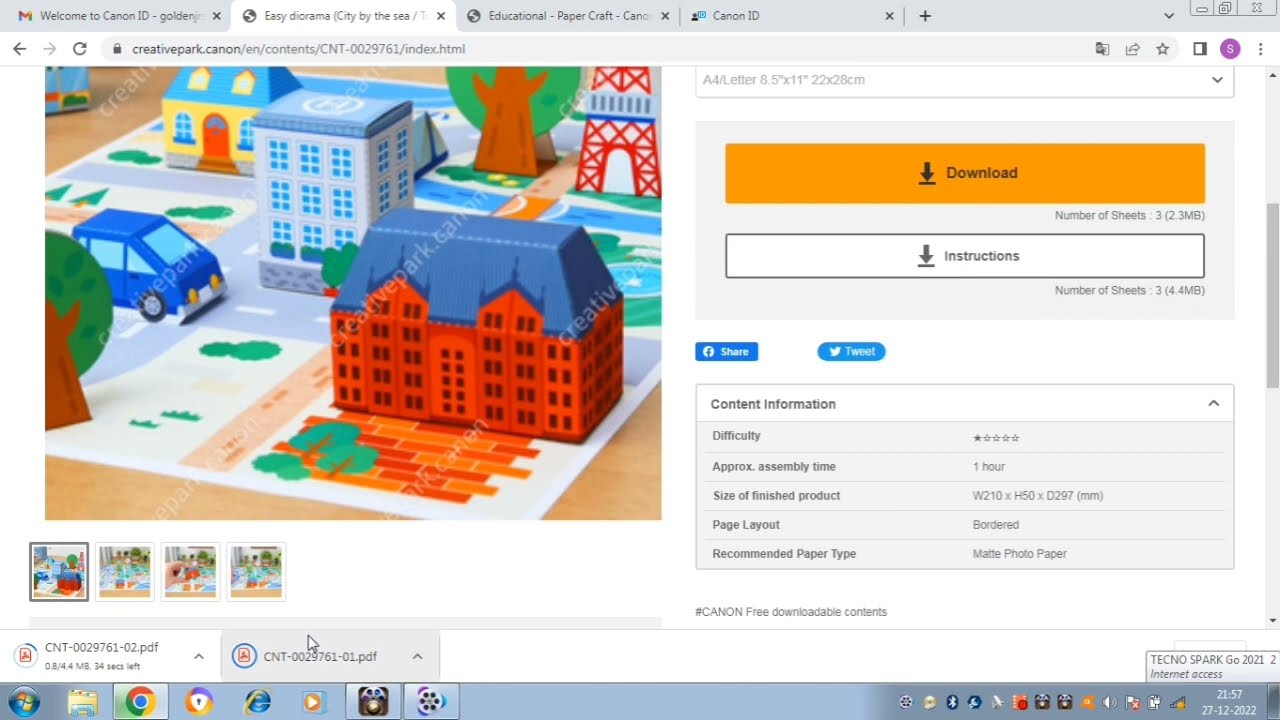Select third diorama thumbnail with hand
1280x720 pixels.
190,572
